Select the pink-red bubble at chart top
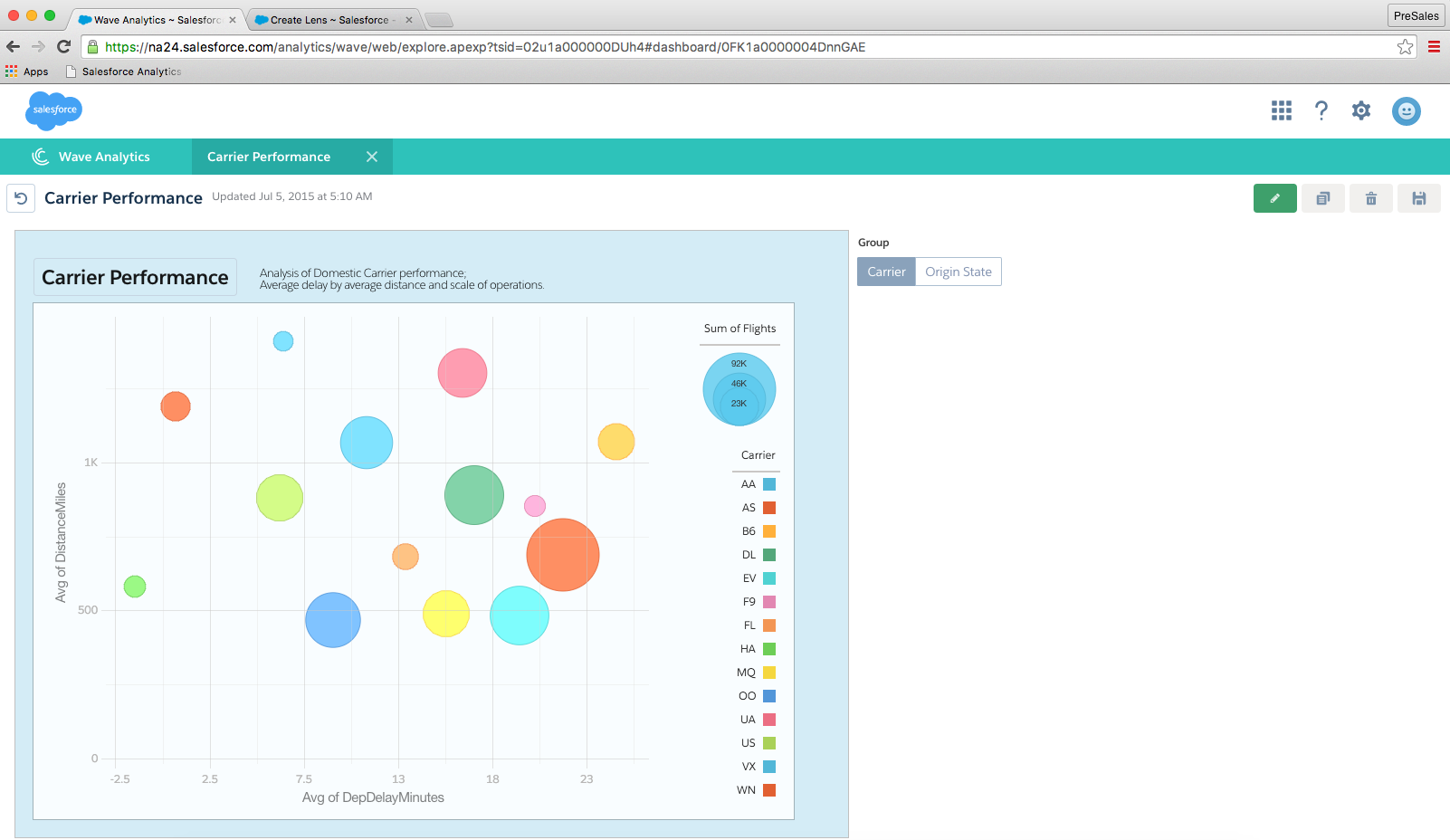Image resolution: width=1450 pixels, height=840 pixels. click(463, 373)
